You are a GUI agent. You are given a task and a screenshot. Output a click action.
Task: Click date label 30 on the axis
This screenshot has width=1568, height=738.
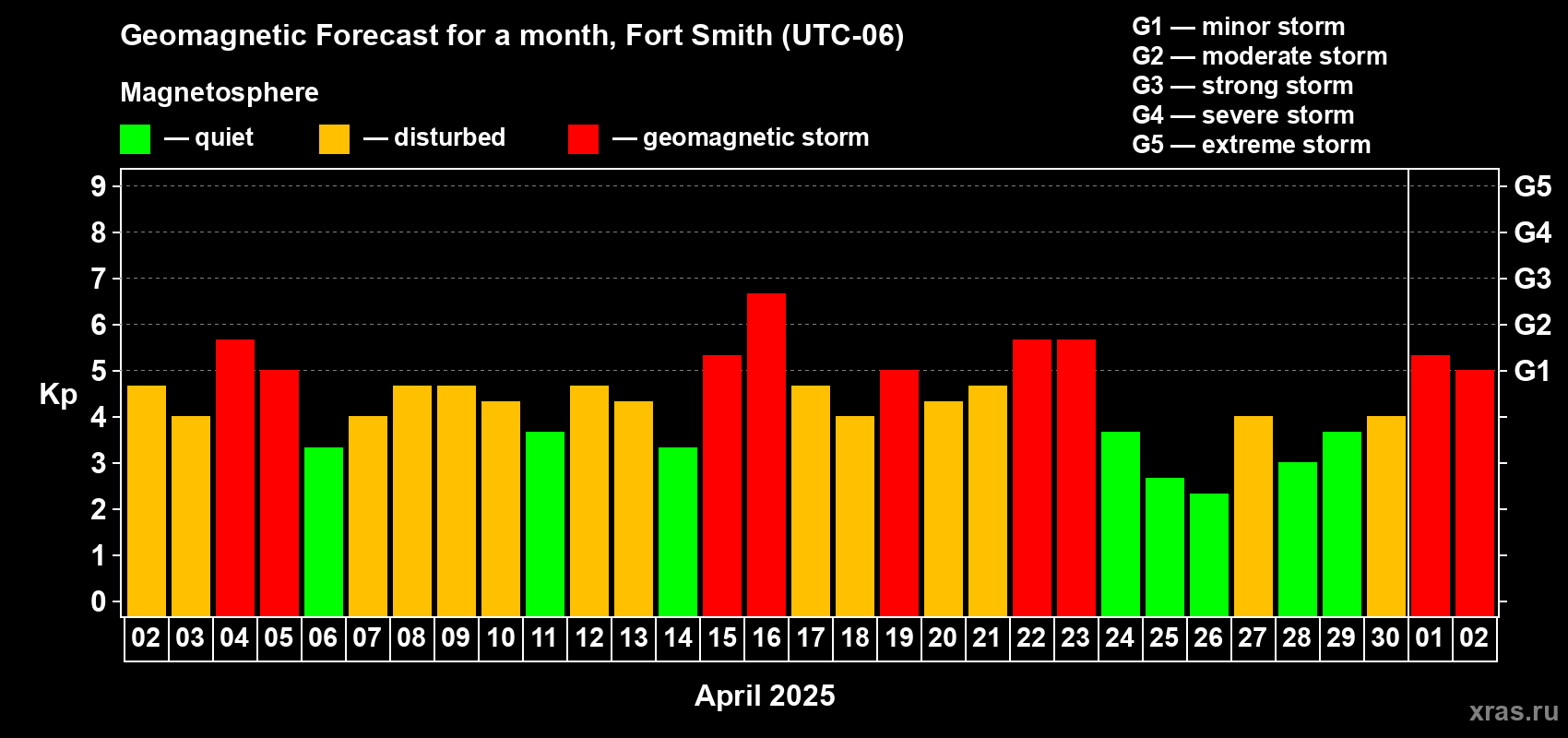tap(1385, 638)
